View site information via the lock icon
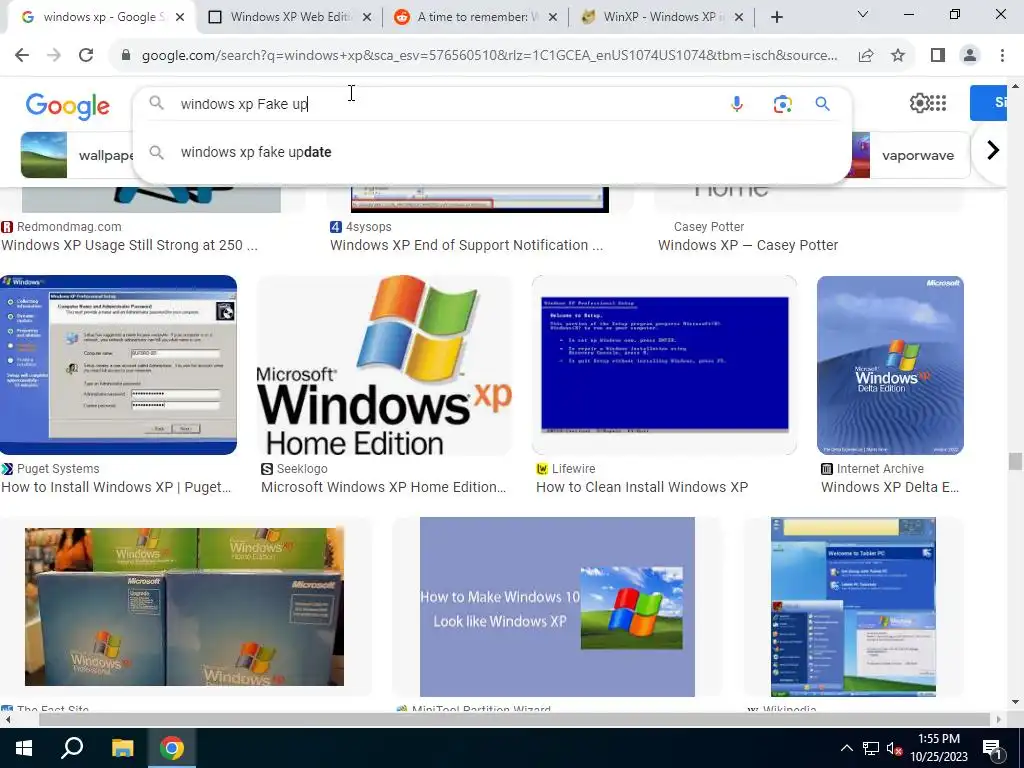Viewport: 1024px width, 768px height. (126, 56)
